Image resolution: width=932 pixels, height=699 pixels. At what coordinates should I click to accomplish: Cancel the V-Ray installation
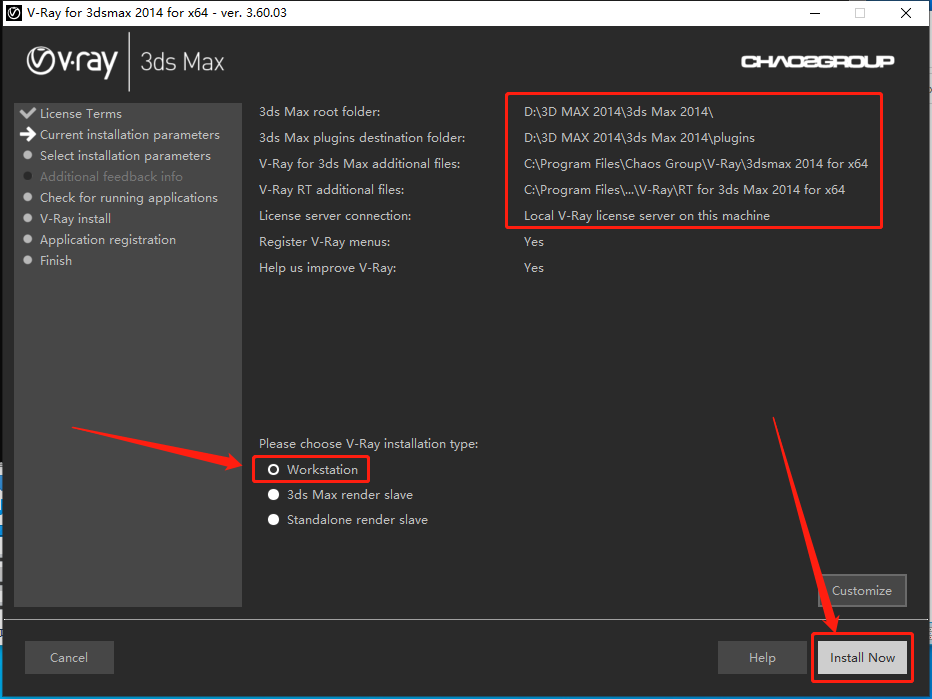[69, 657]
